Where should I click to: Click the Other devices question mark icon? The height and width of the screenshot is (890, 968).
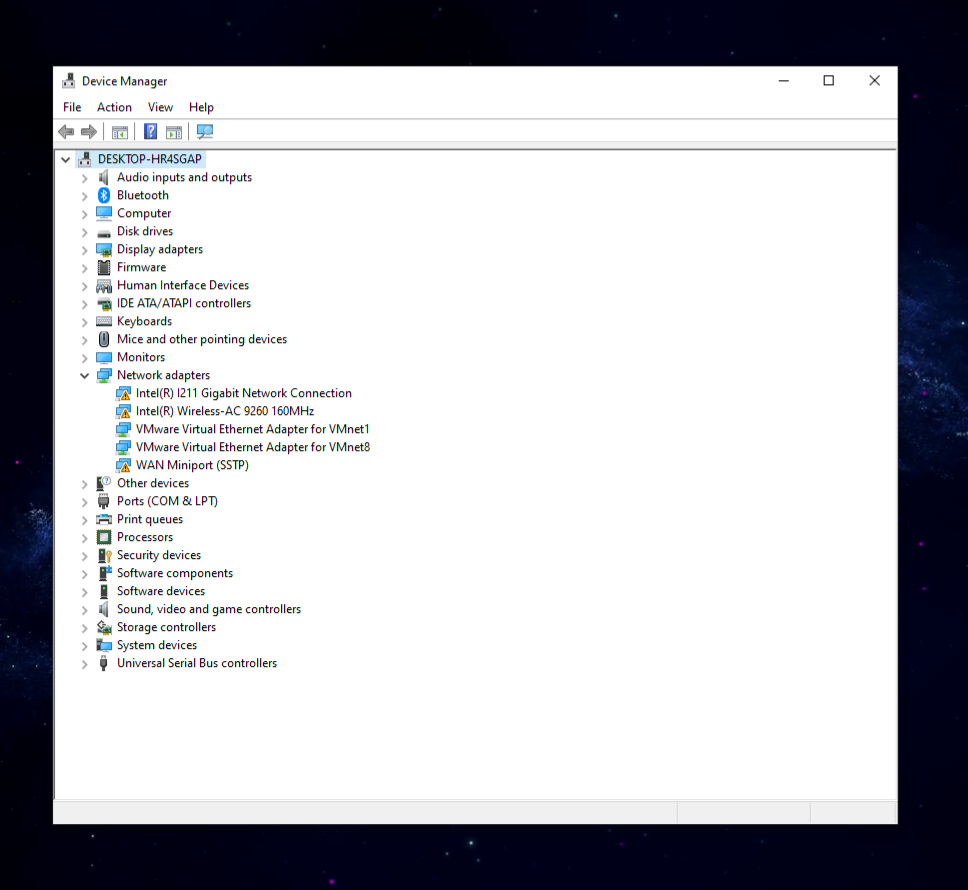pyautogui.click(x=104, y=483)
